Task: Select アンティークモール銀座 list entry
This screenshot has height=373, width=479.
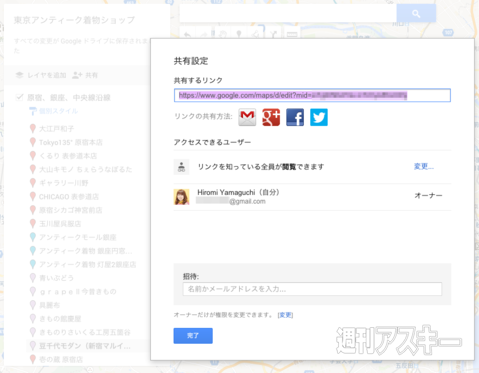Action: [78, 237]
